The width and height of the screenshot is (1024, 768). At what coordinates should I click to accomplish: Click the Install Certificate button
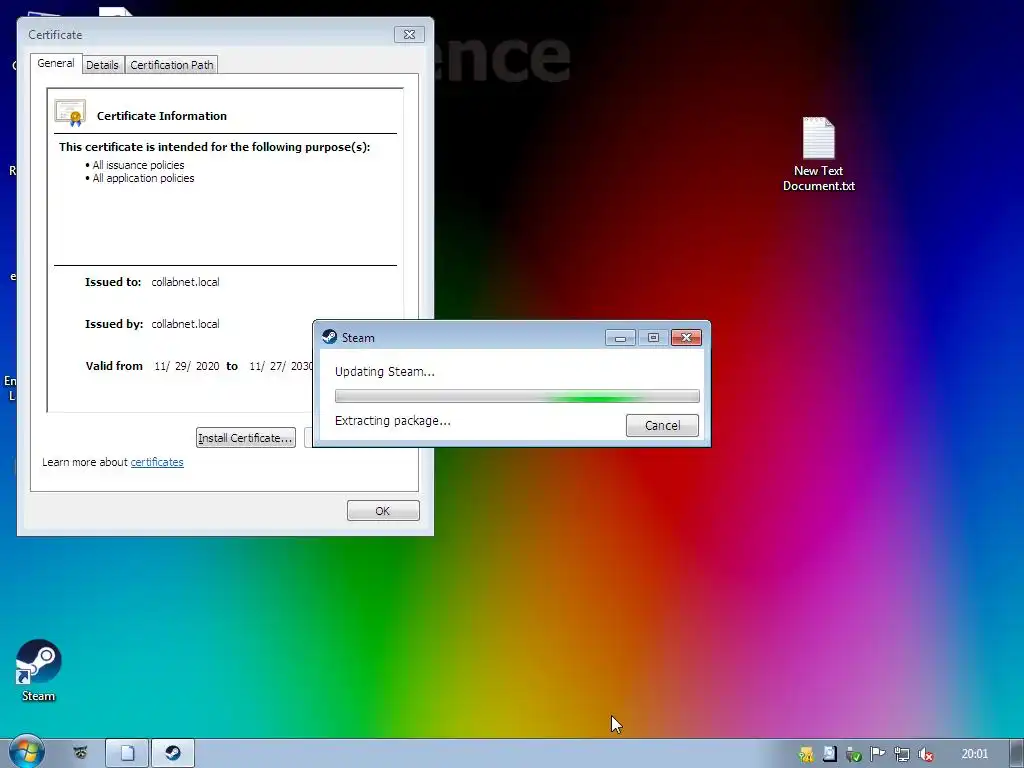(x=246, y=438)
